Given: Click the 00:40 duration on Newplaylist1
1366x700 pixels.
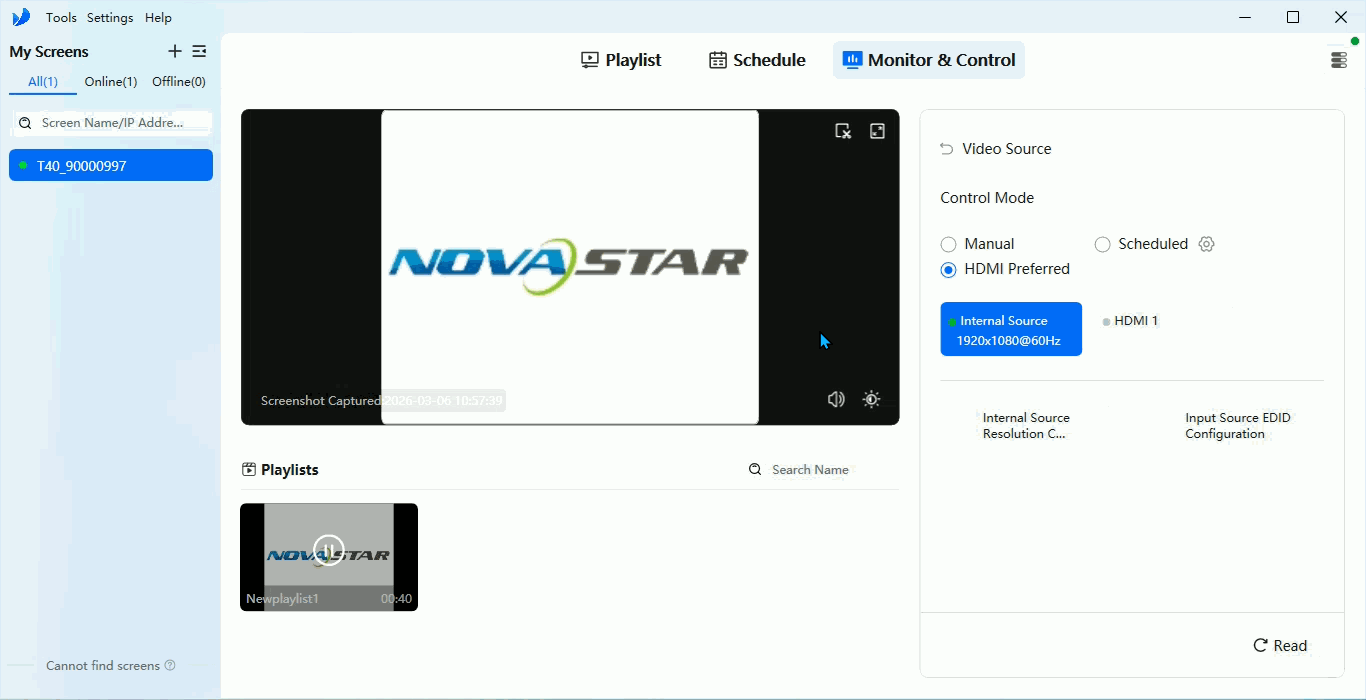Looking at the screenshot, I should tap(396, 599).
